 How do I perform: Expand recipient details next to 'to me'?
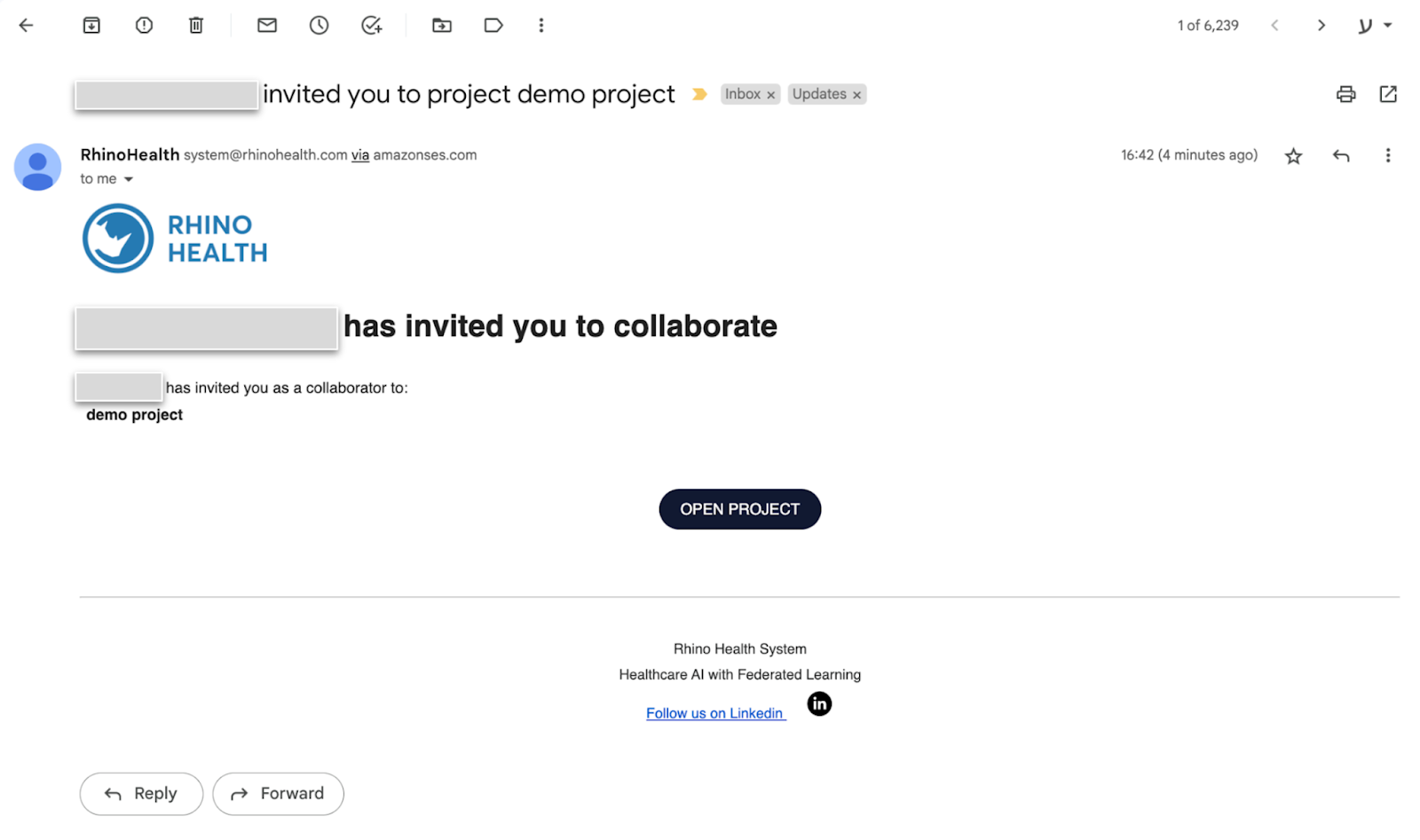tap(129, 179)
